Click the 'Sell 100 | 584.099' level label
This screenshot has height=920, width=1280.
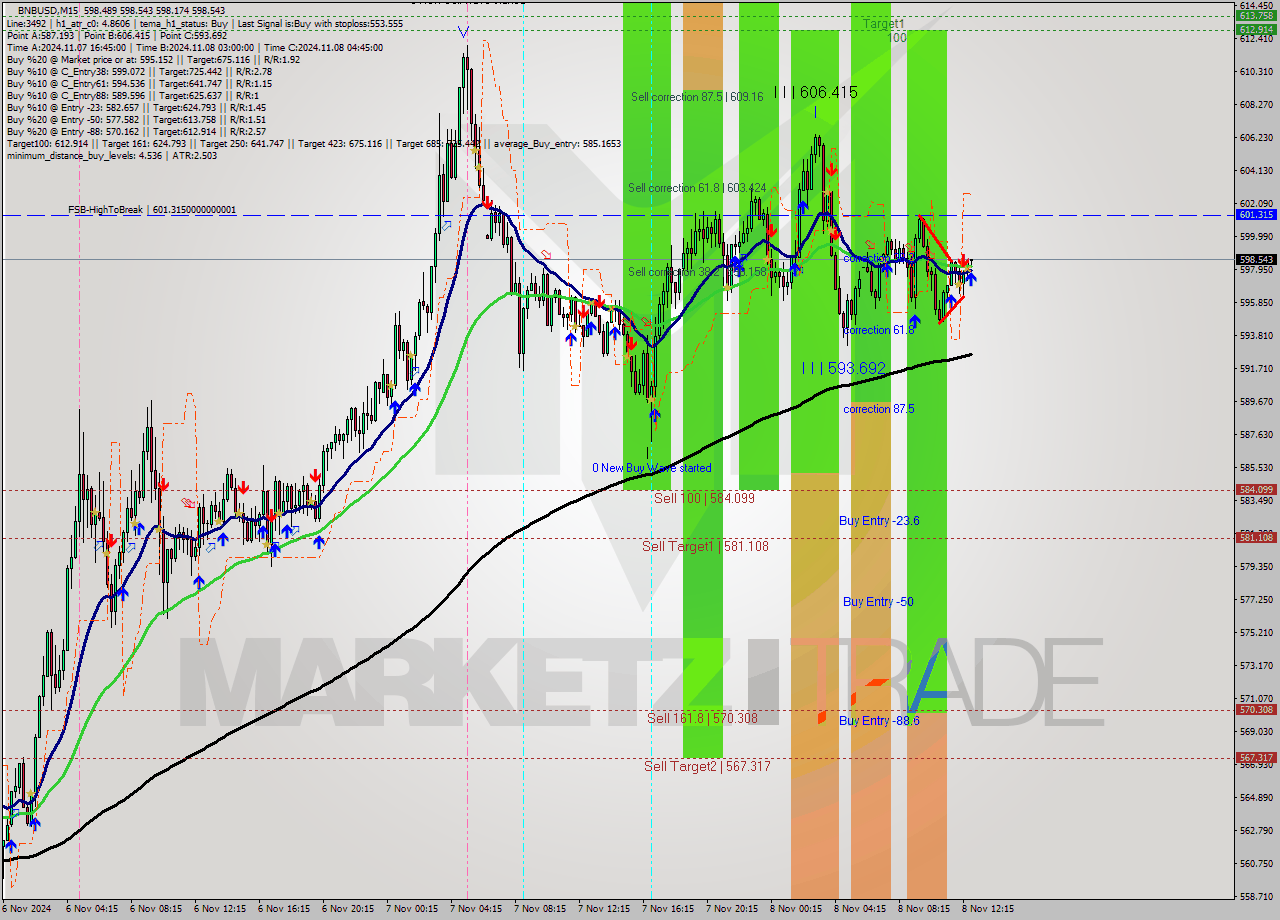coord(704,498)
